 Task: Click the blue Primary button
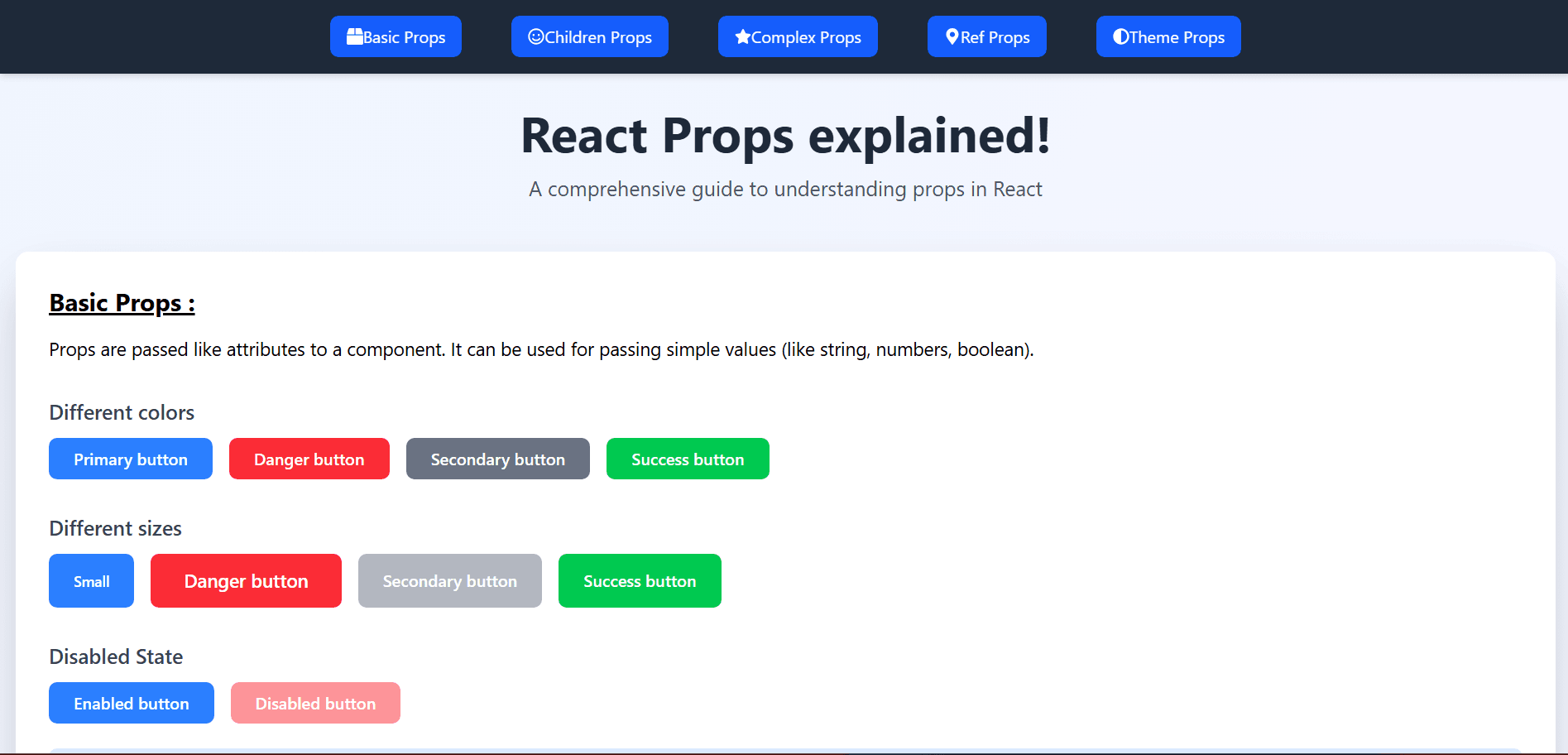point(131,459)
